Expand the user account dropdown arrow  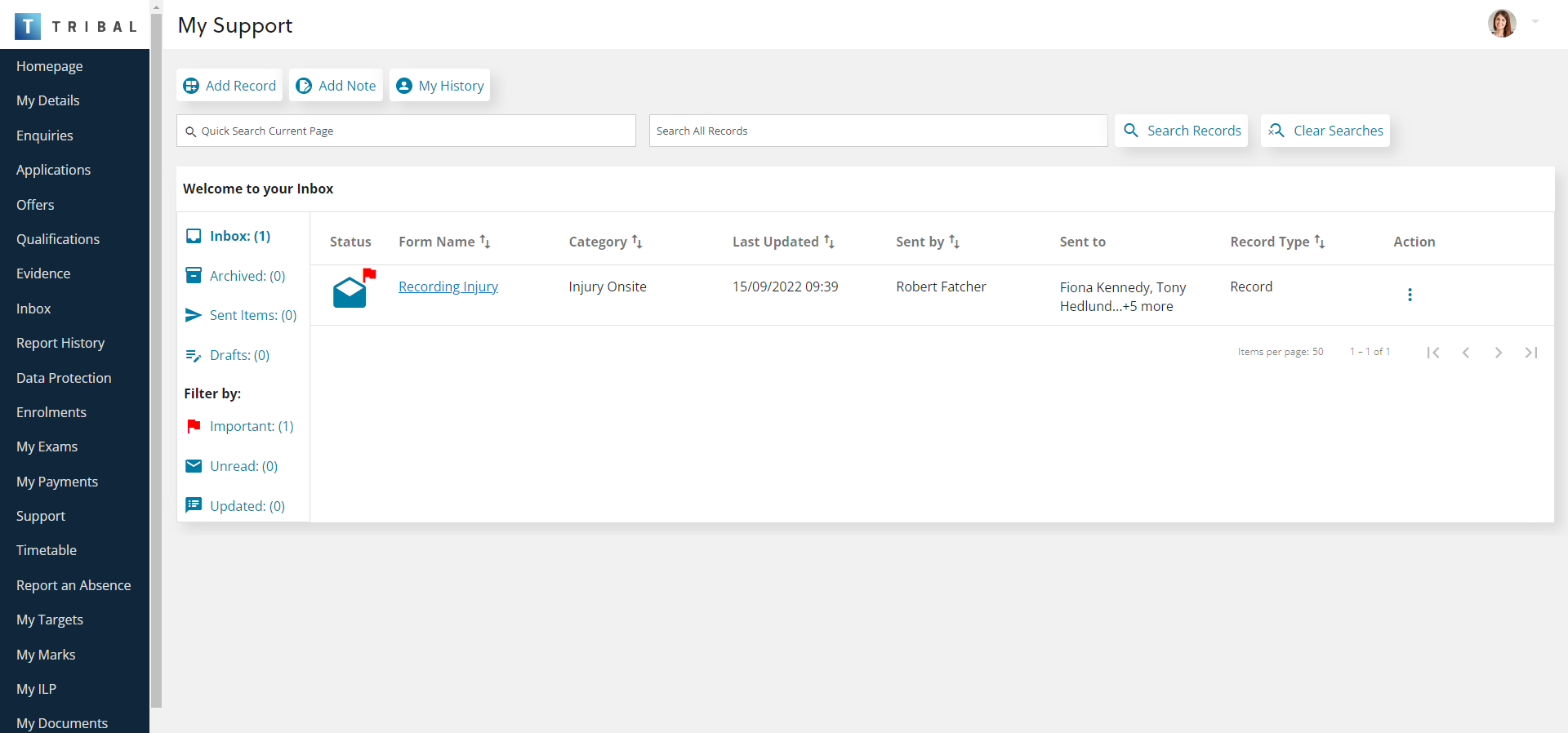(x=1535, y=22)
